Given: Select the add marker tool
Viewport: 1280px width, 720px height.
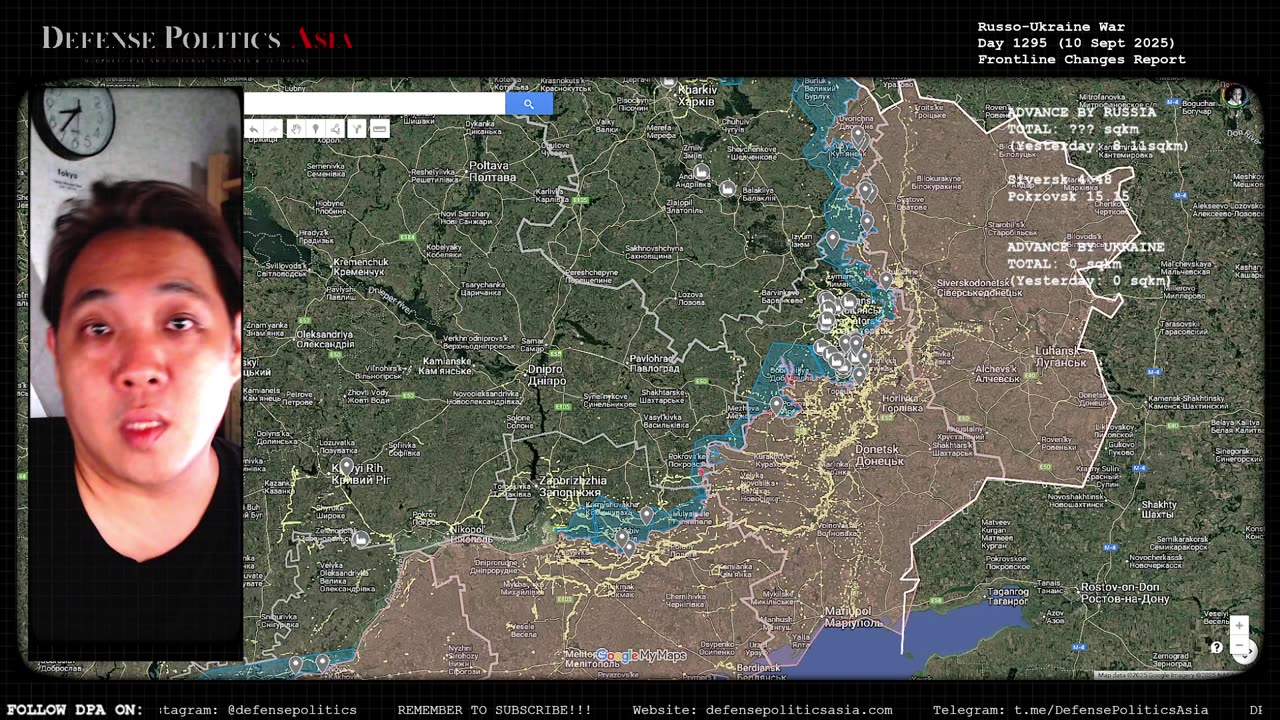Looking at the screenshot, I should [315, 129].
